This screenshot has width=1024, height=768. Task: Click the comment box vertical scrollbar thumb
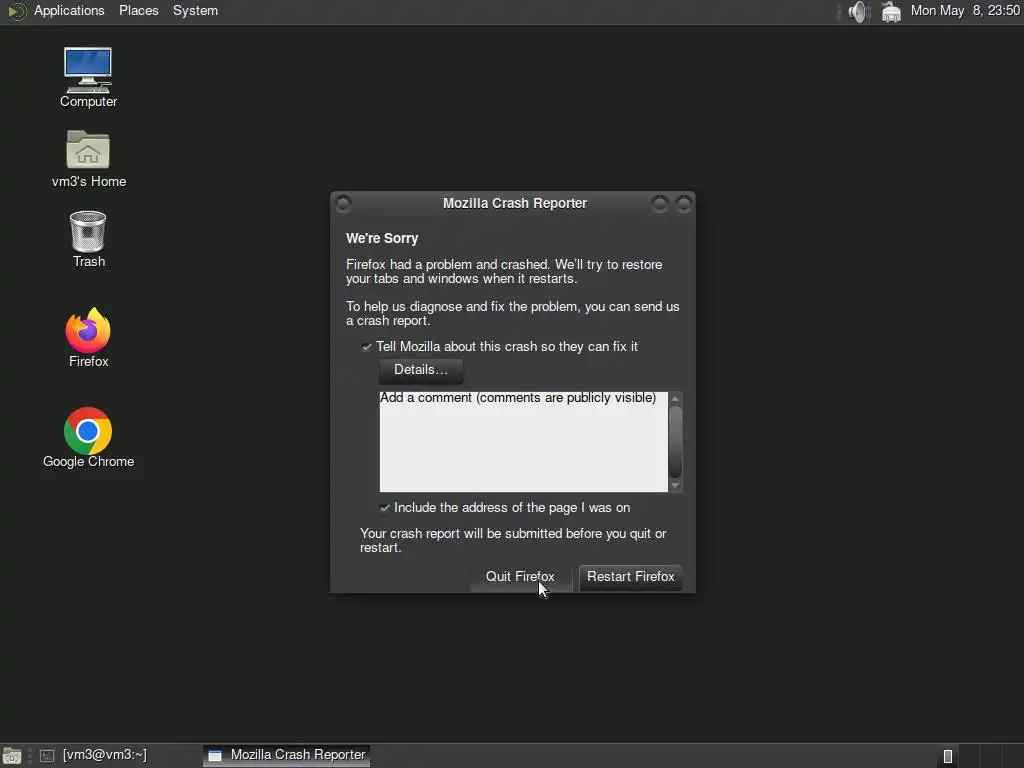point(676,442)
